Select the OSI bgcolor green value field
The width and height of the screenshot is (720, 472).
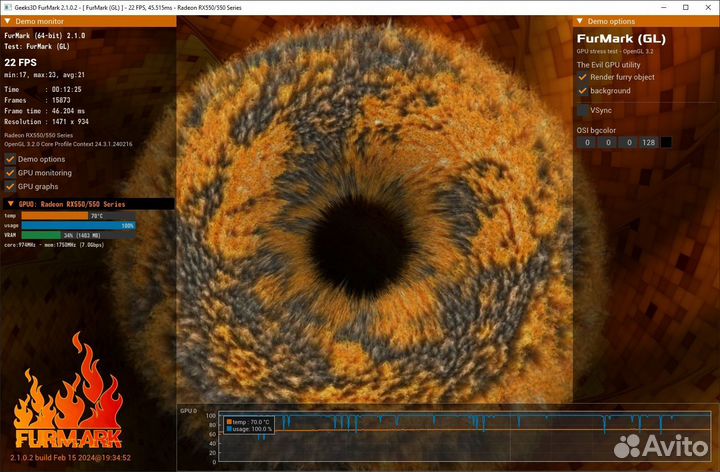(608, 142)
